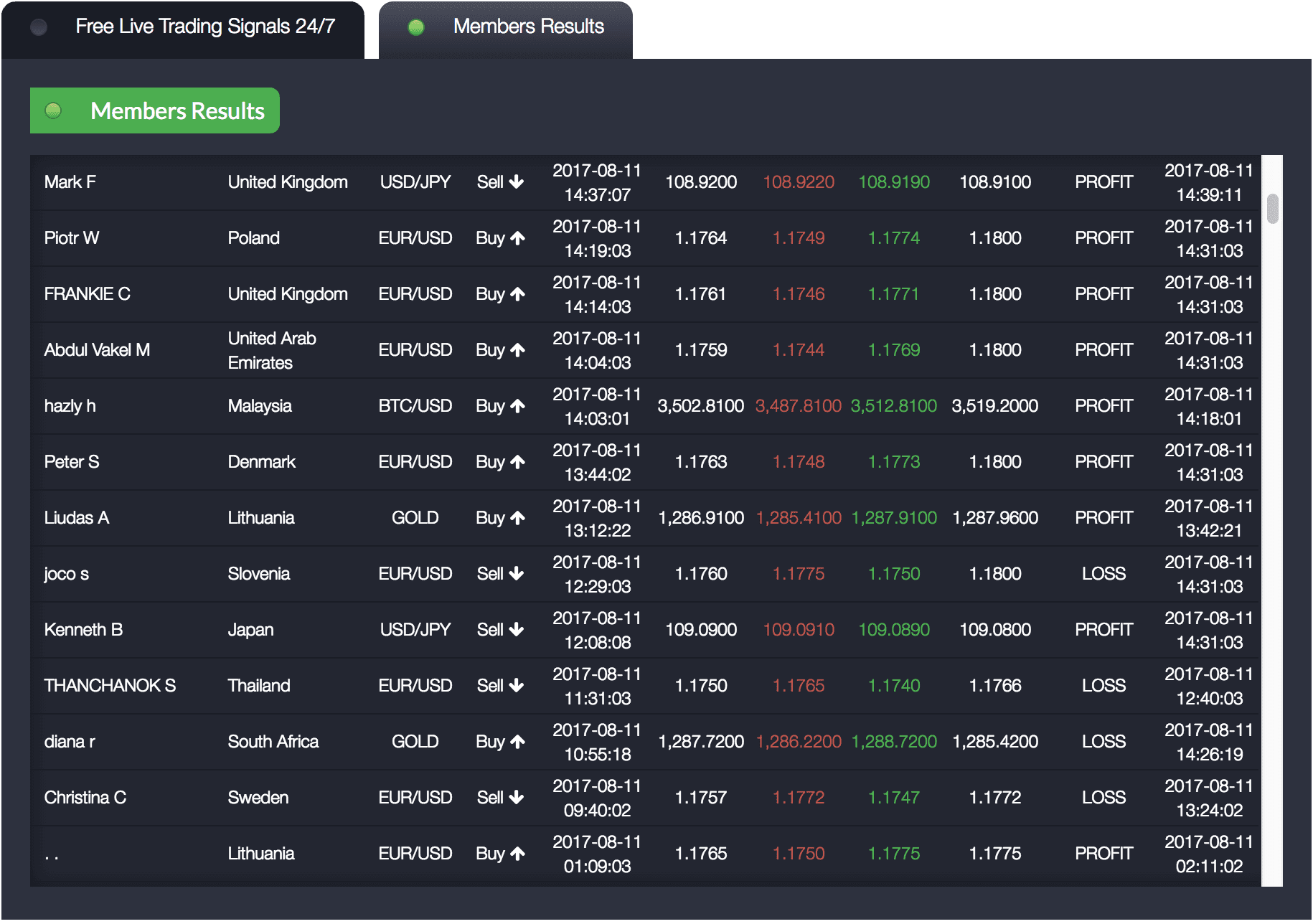
Task: Click LOSS result in joco s row
Action: 1104,574
